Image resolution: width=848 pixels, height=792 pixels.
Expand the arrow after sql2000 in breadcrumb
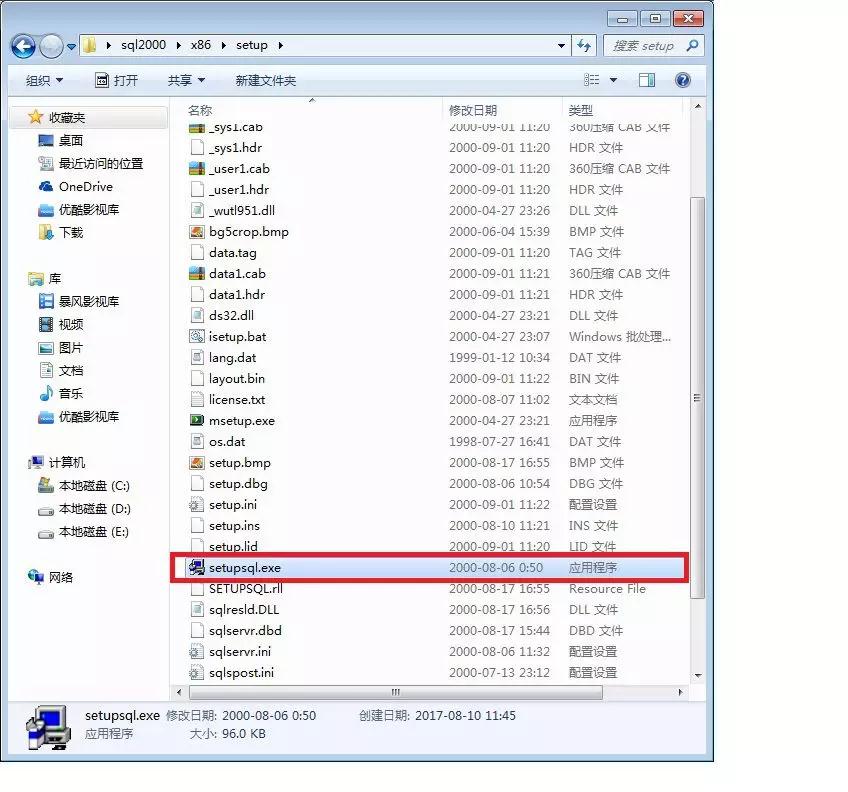click(178, 45)
